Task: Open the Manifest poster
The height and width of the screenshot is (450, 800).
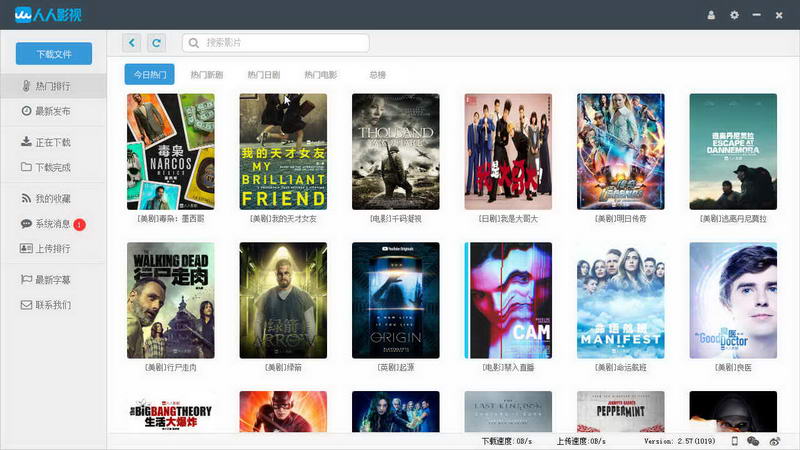Action: pyautogui.click(x=620, y=301)
